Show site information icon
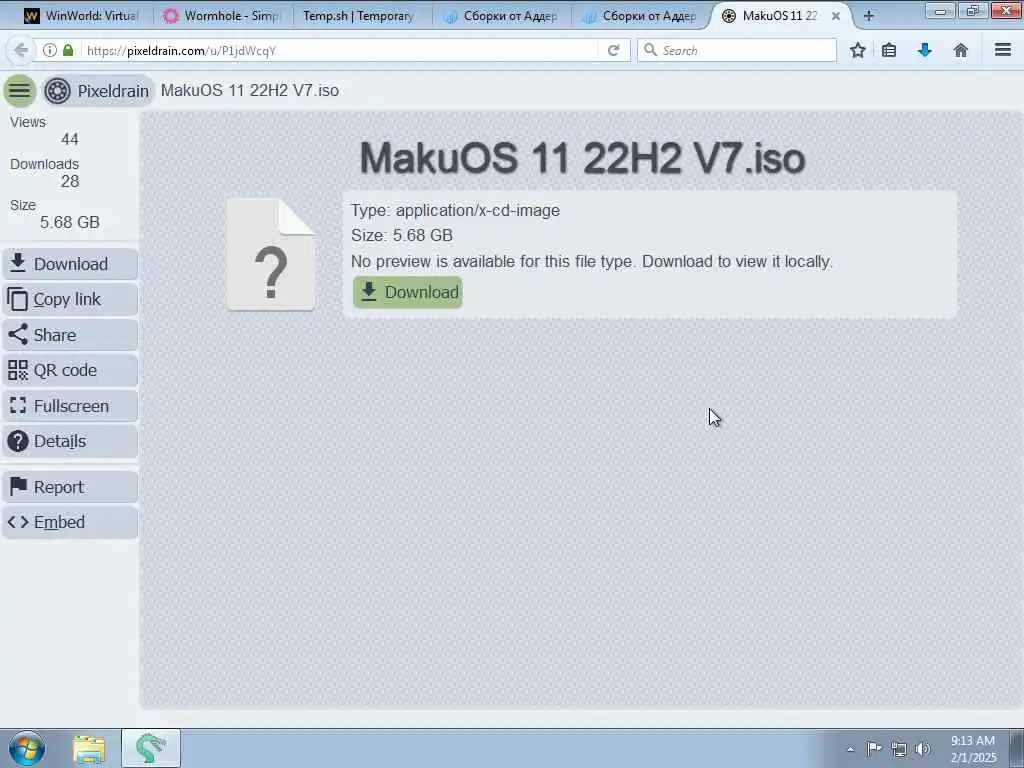 click(x=50, y=50)
